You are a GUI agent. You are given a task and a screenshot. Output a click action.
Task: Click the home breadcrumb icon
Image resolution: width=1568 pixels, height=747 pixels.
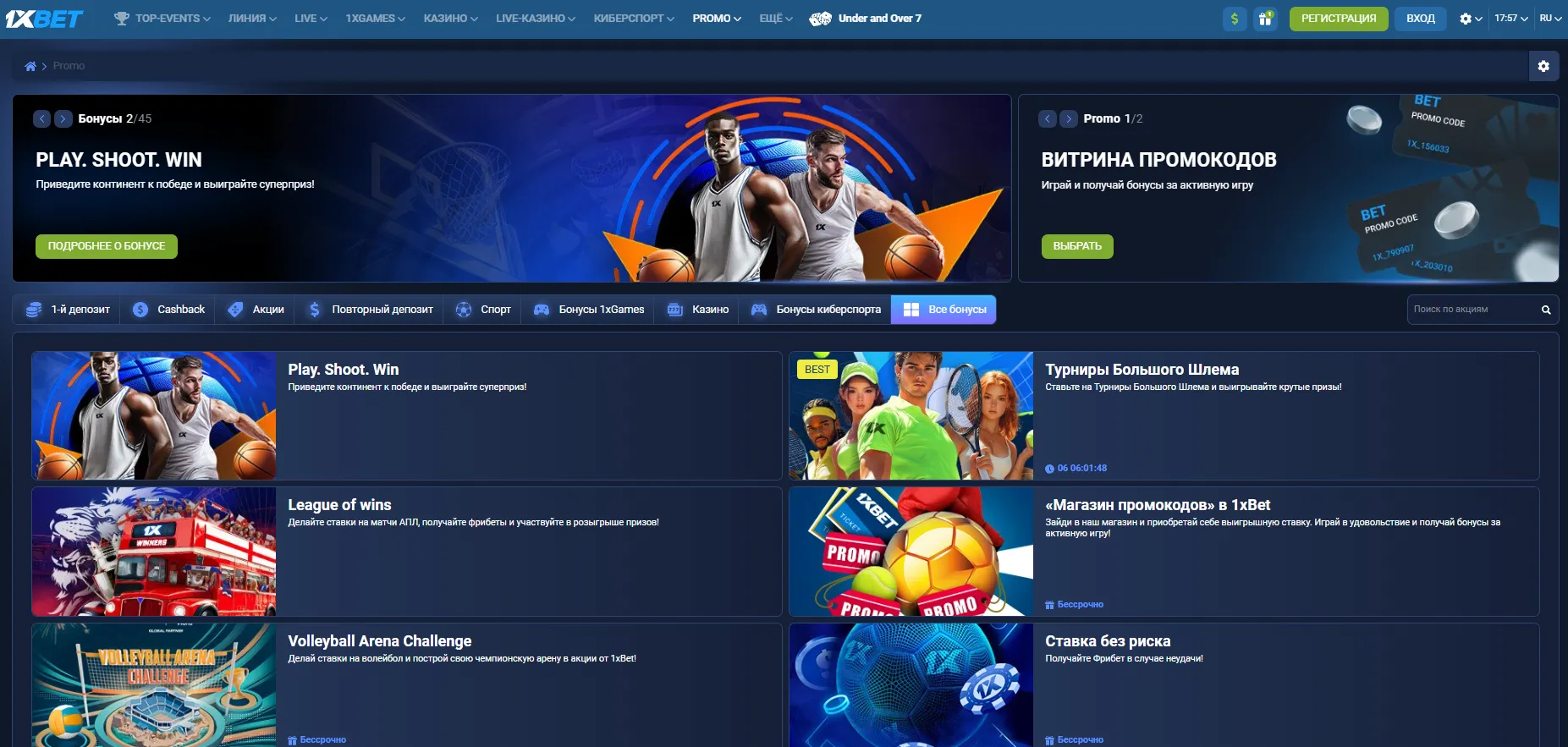pos(30,66)
